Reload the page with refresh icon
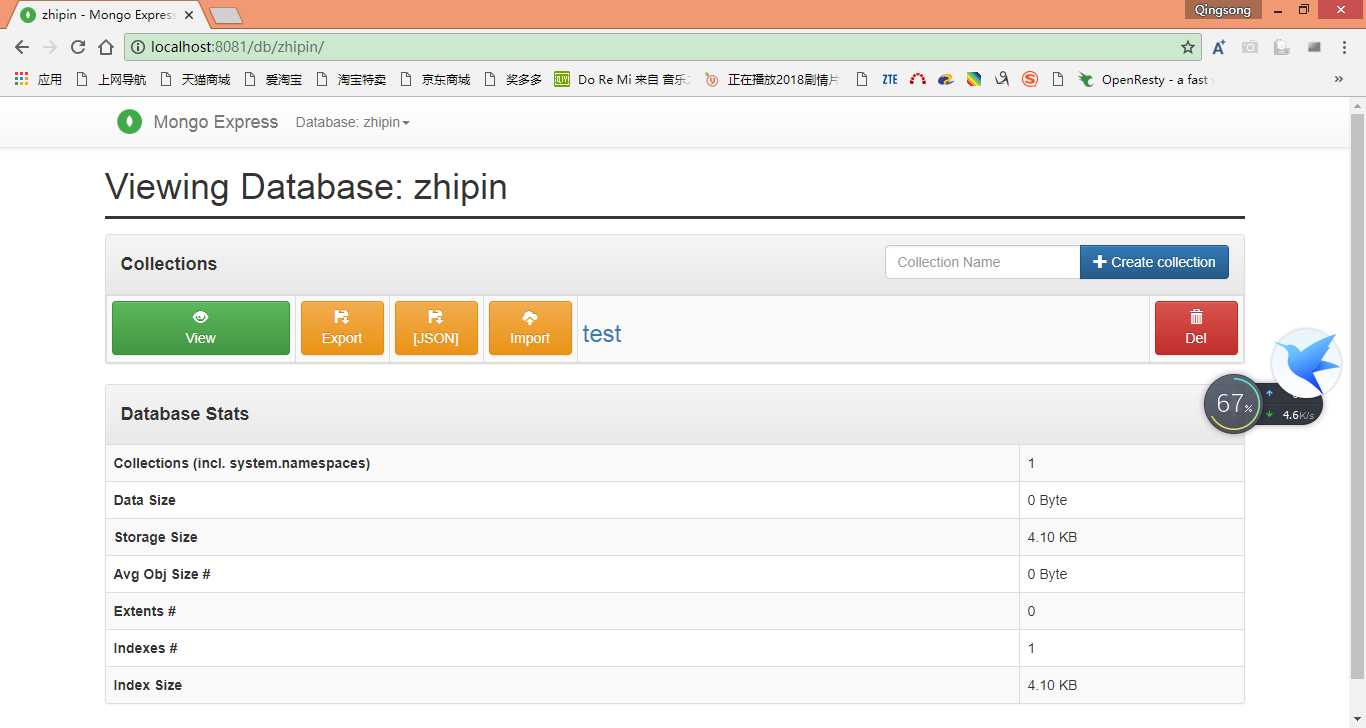Image resolution: width=1366 pixels, height=728 pixels. click(x=78, y=47)
